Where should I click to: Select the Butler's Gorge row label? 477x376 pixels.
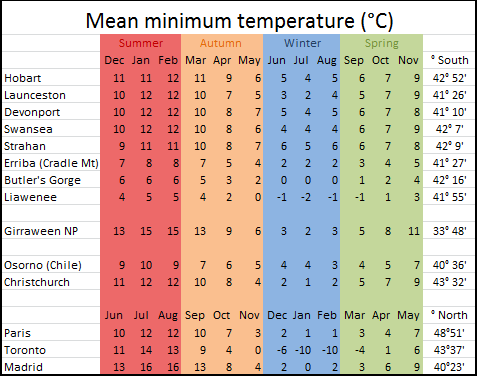tap(42, 180)
